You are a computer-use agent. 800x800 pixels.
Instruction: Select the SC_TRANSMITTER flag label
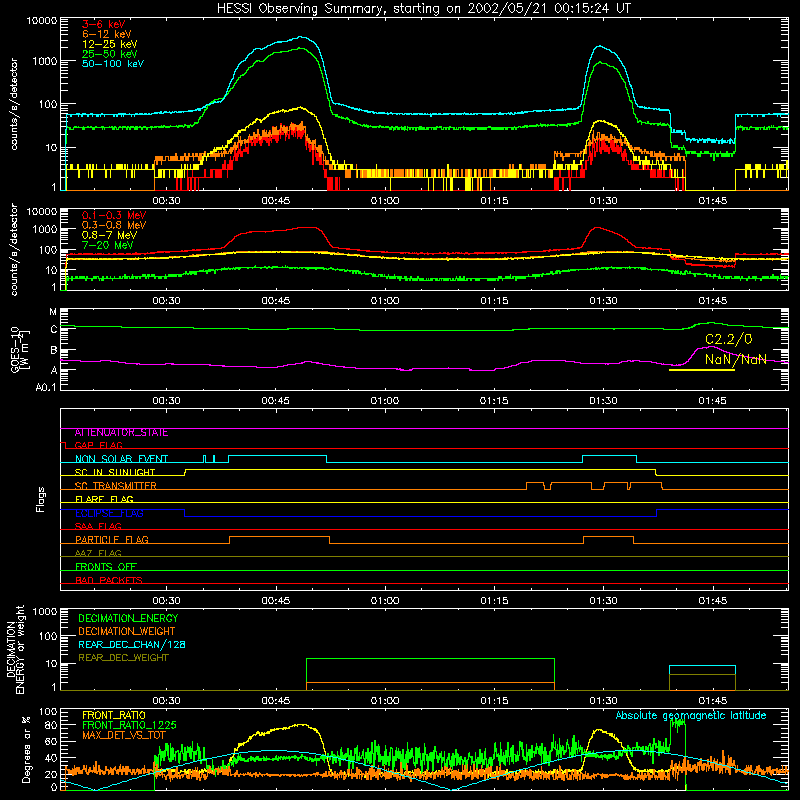click(115, 486)
